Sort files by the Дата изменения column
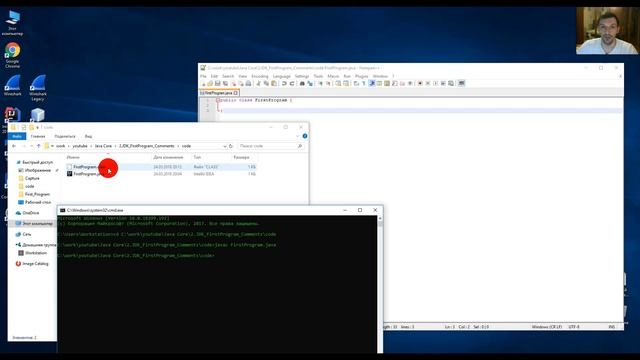Image resolution: width=640 pixels, height=360 pixels. pyautogui.click(x=168, y=158)
